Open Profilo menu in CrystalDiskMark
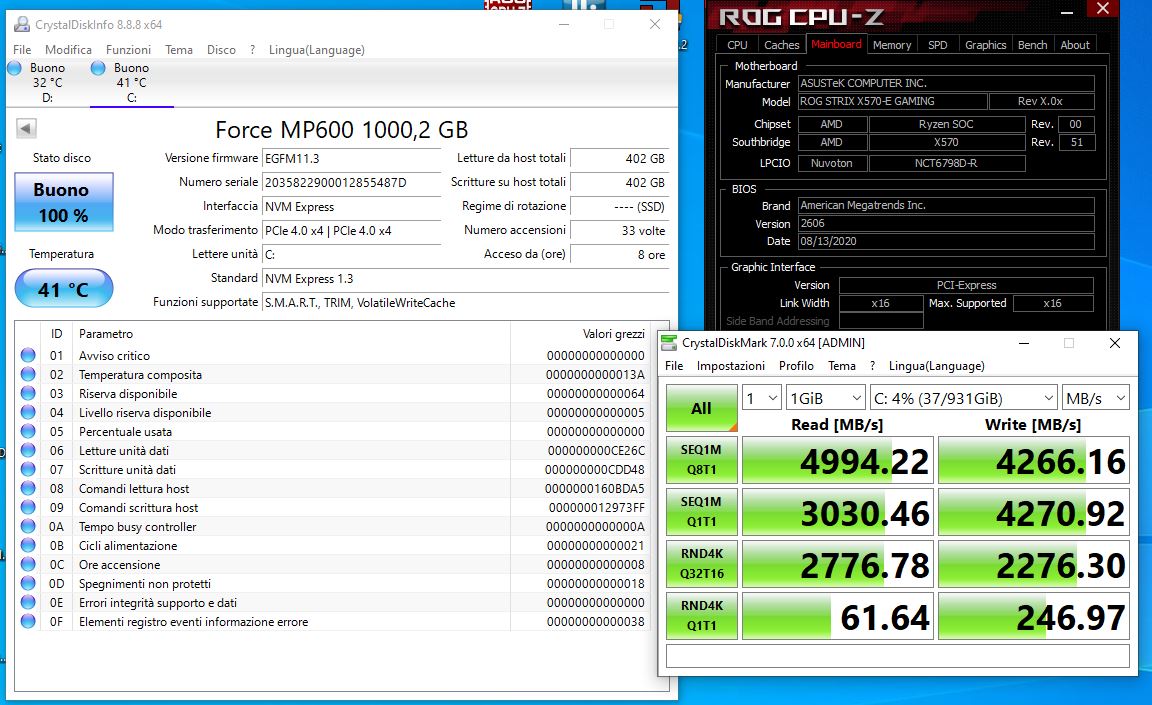This screenshot has height=705, width=1152. tap(796, 366)
